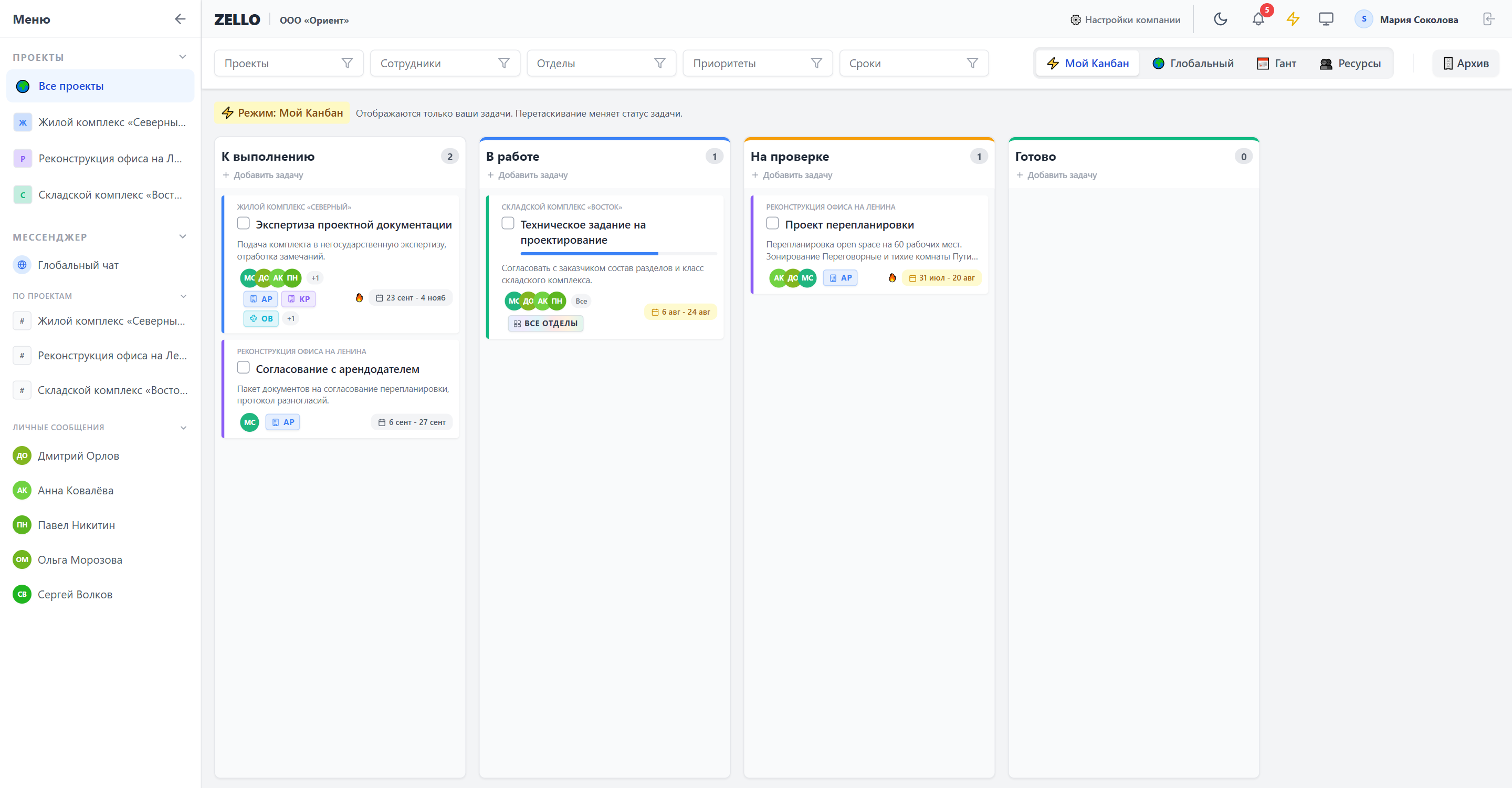The width and height of the screenshot is (1512, 788).
Task: Open Мария Соколова user avatar
Action: (x=1363, y=19)
